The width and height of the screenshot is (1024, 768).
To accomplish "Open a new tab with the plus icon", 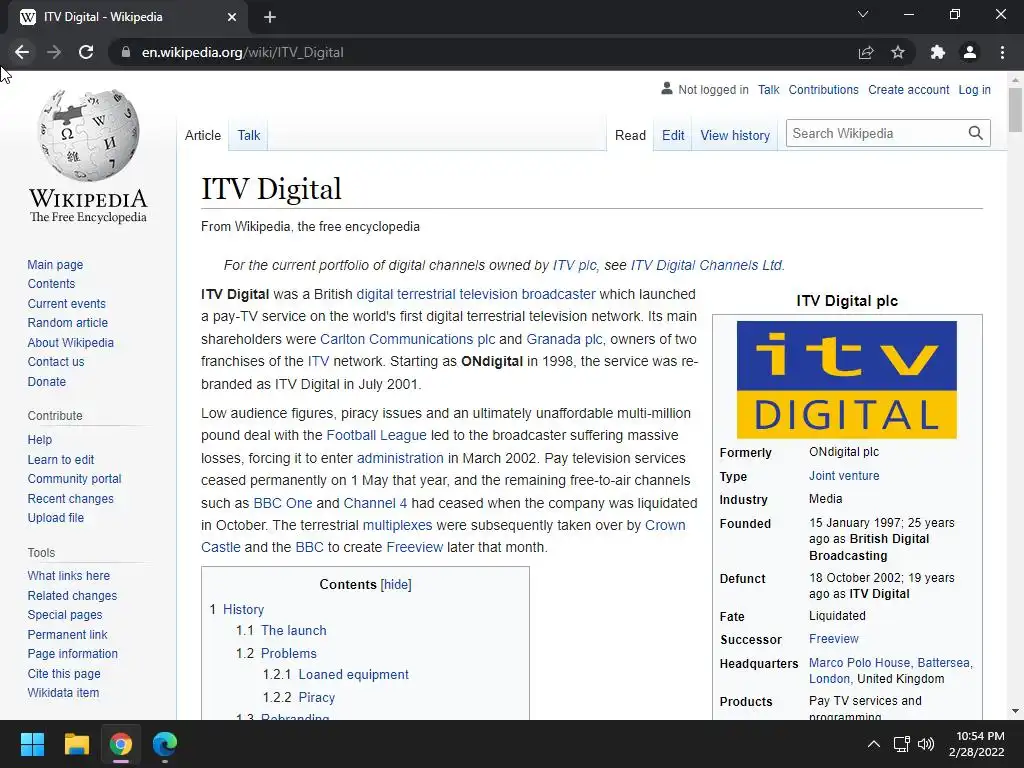I will [270, 17].
